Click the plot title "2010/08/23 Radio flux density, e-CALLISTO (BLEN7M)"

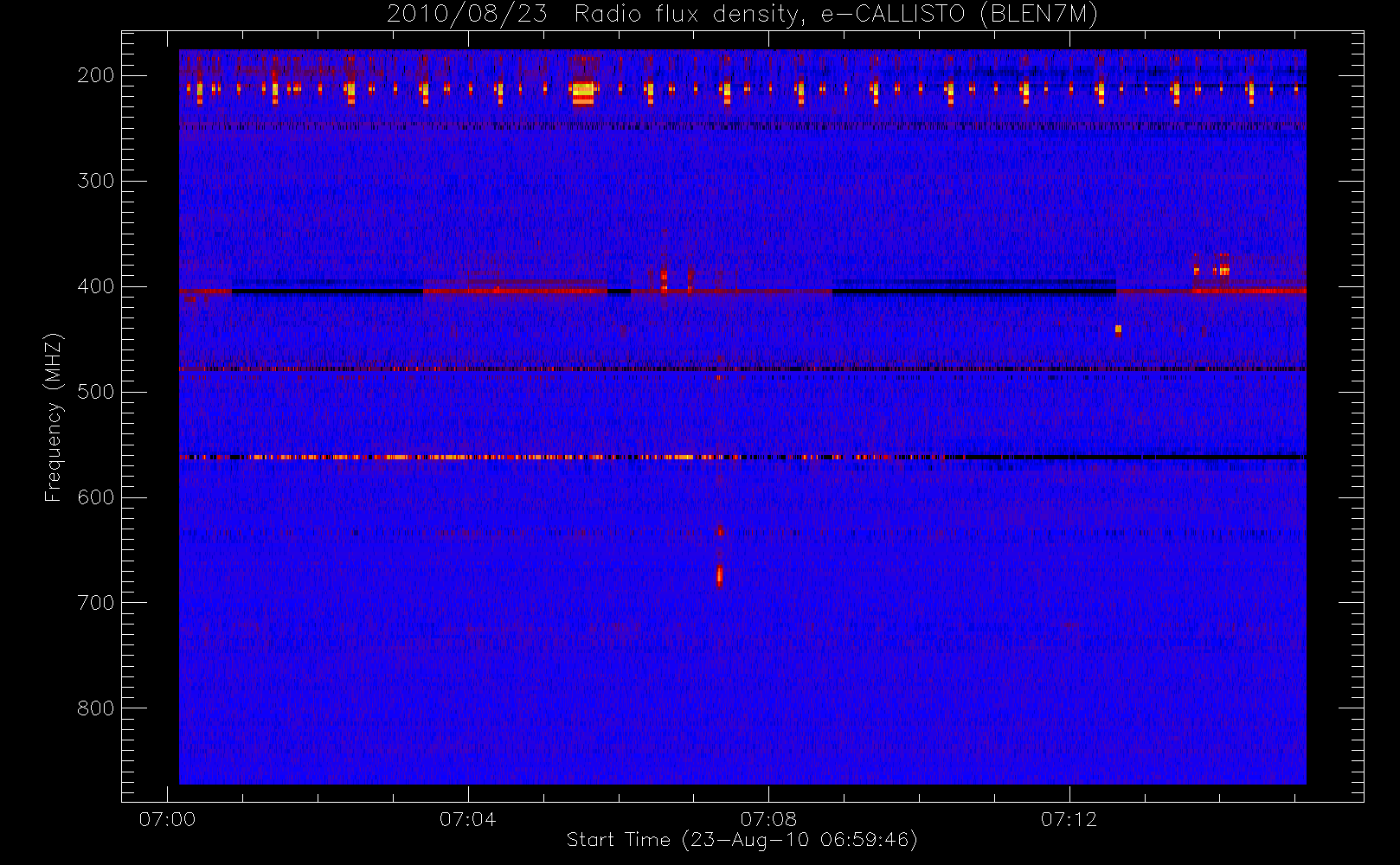742,15
